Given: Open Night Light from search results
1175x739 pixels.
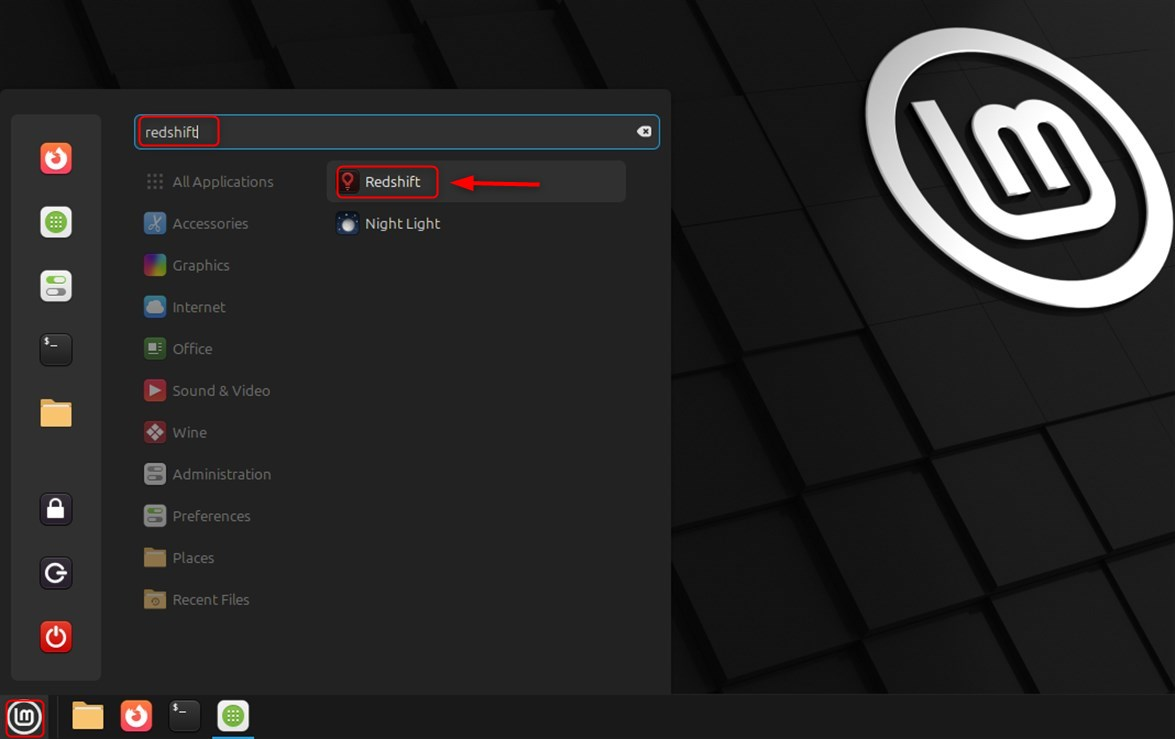Looking at the screenshot, I should (401, 224).
